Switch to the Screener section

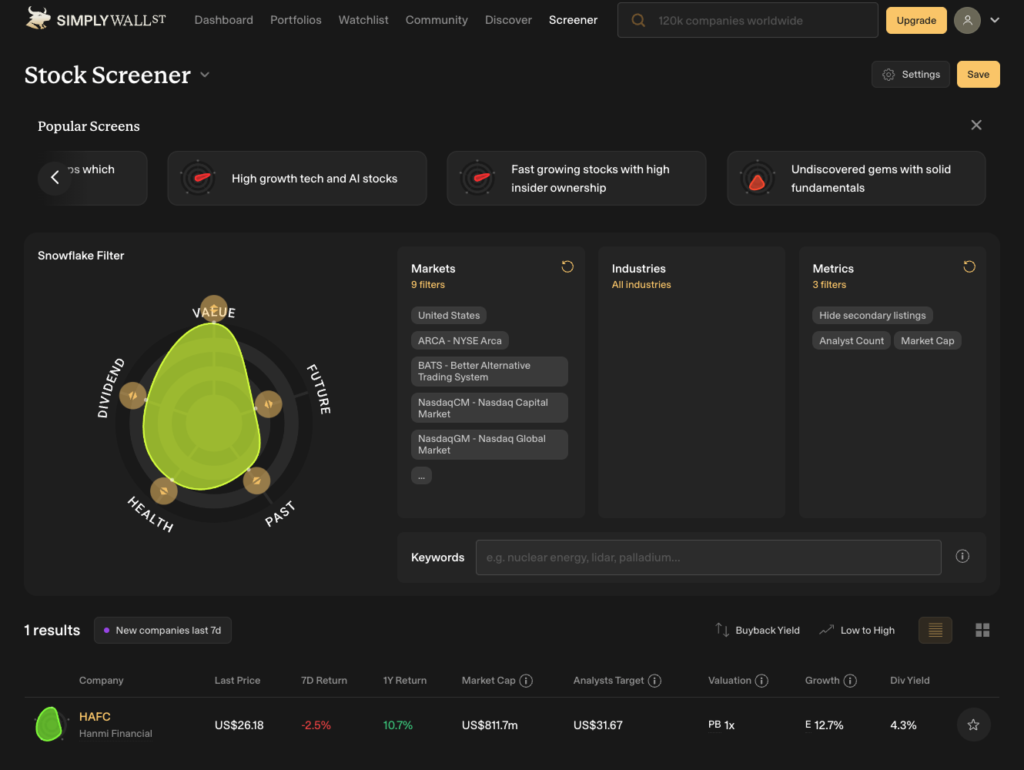[573, 19]
